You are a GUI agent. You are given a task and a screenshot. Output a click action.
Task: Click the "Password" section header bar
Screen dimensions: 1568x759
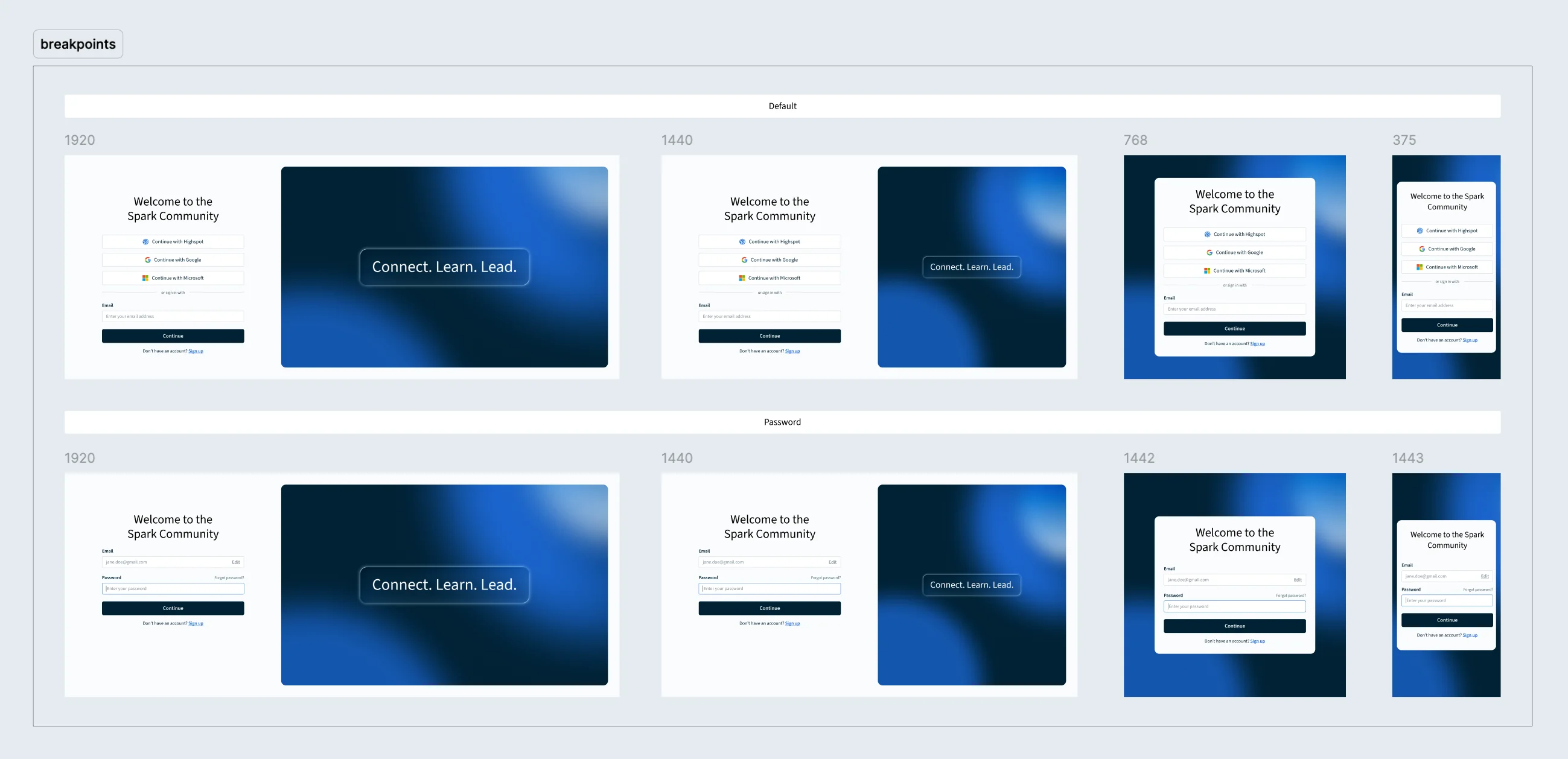782,422
